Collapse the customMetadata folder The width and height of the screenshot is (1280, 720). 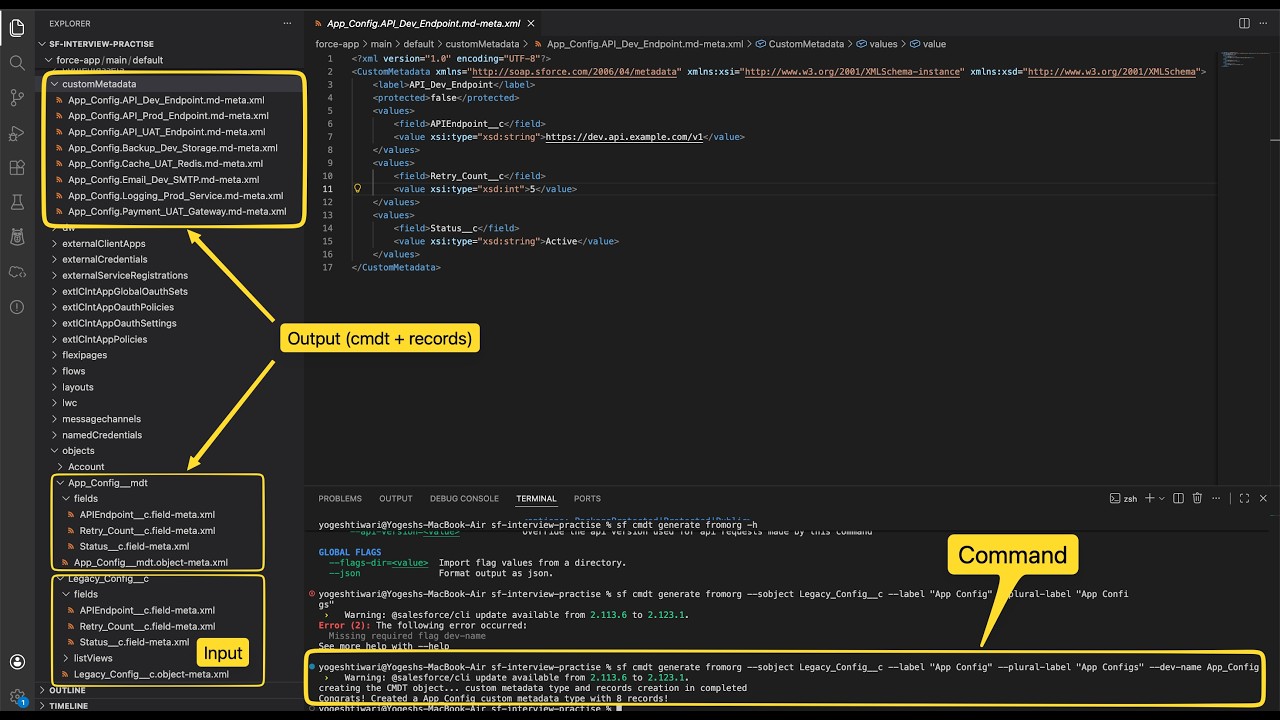pos(99,84)
